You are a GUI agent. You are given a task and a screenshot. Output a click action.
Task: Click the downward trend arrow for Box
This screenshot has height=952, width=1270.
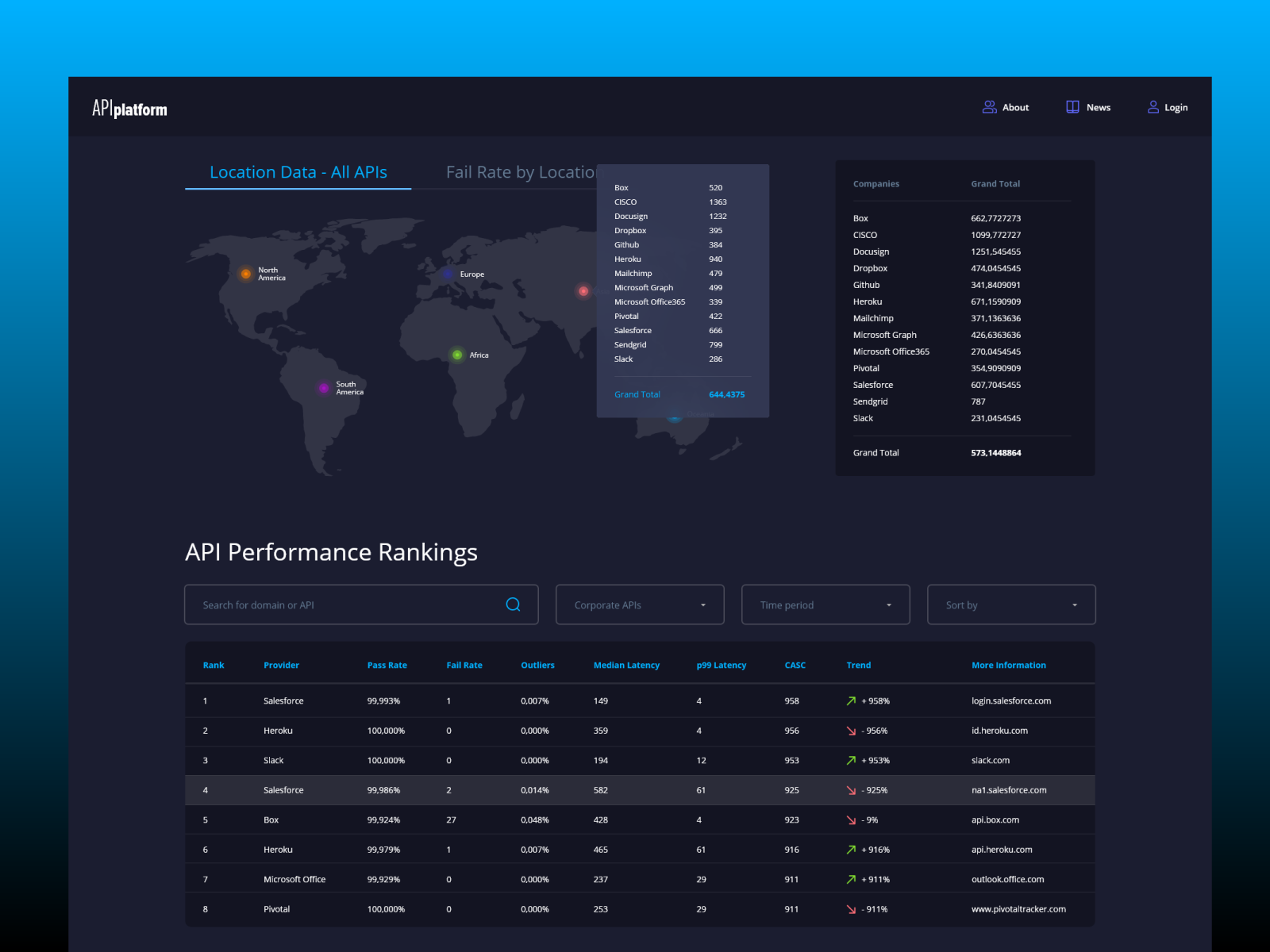[x=851, y=820]
